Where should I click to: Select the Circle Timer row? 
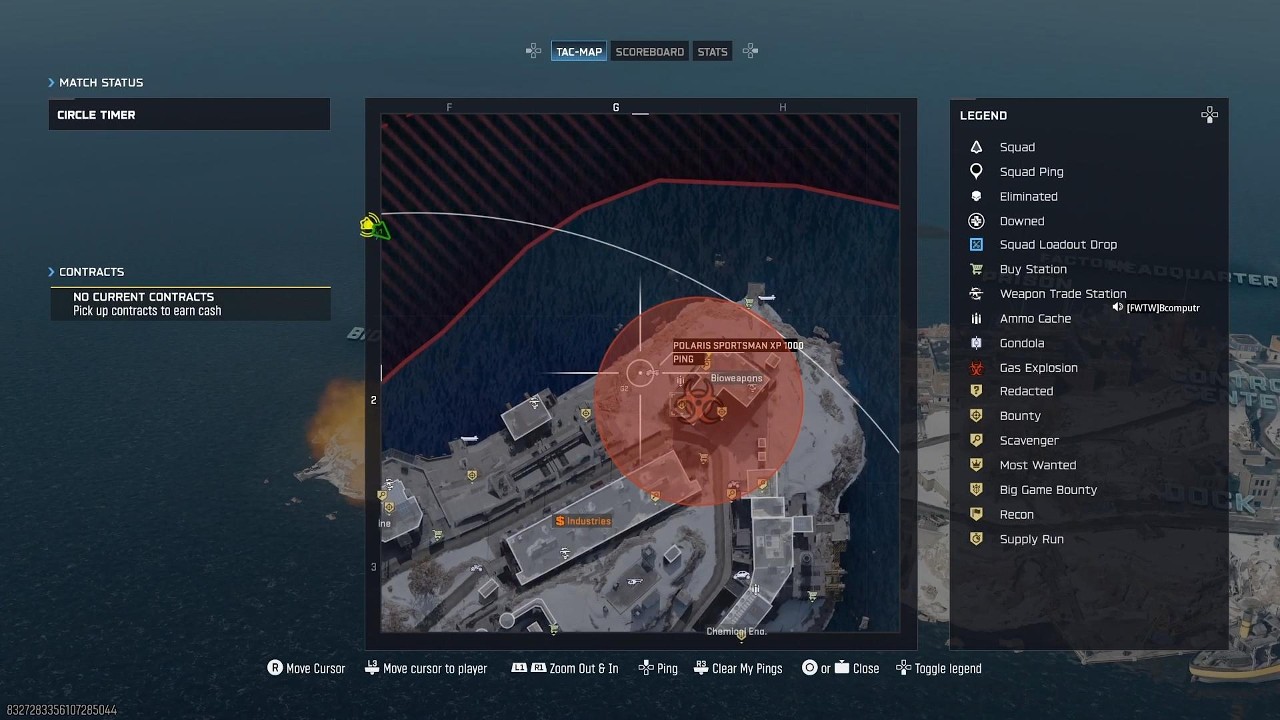[x=189, y=114]
